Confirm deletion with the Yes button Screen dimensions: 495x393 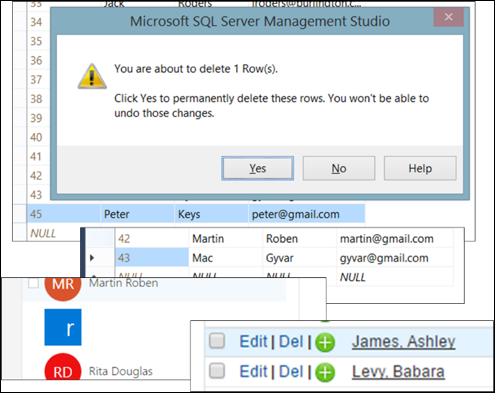pyautogui.click(x=258, y=168)
